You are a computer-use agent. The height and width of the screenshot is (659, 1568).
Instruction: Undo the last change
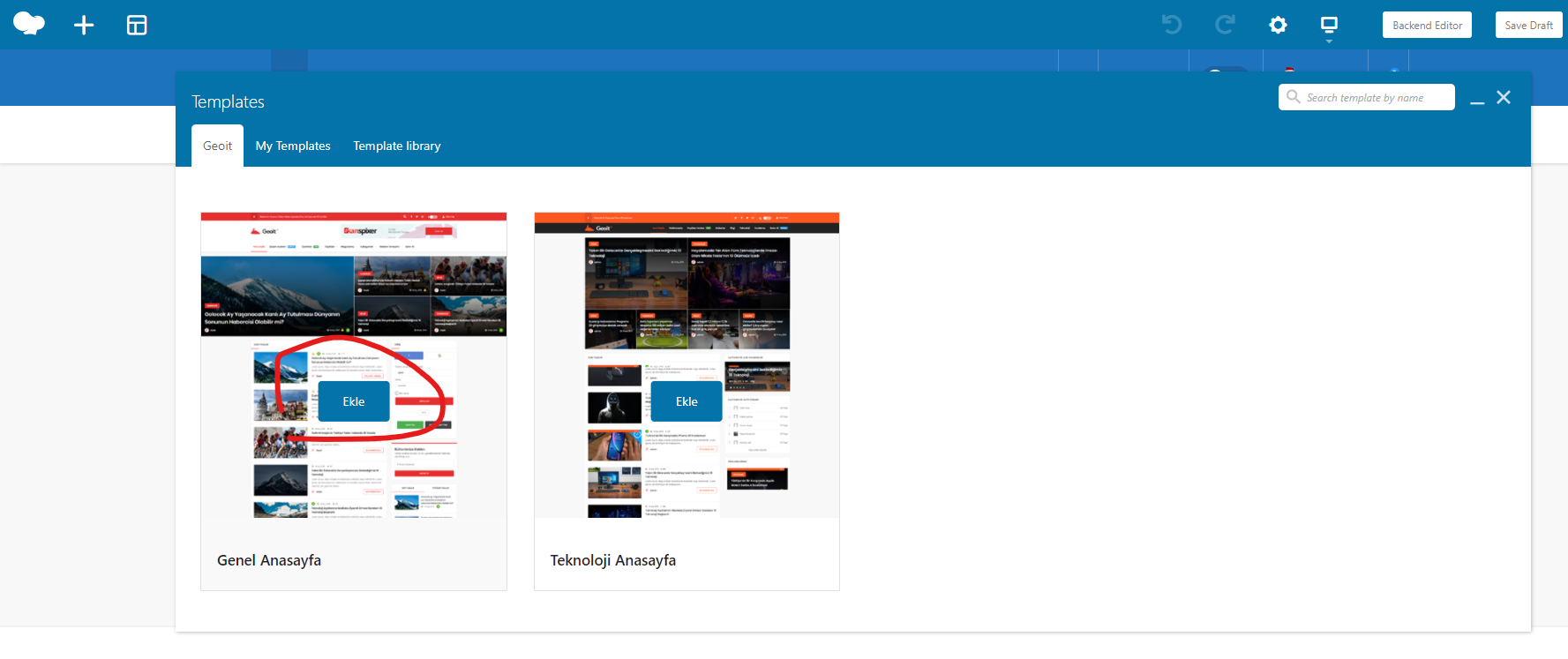click(x=1172, y=25)
